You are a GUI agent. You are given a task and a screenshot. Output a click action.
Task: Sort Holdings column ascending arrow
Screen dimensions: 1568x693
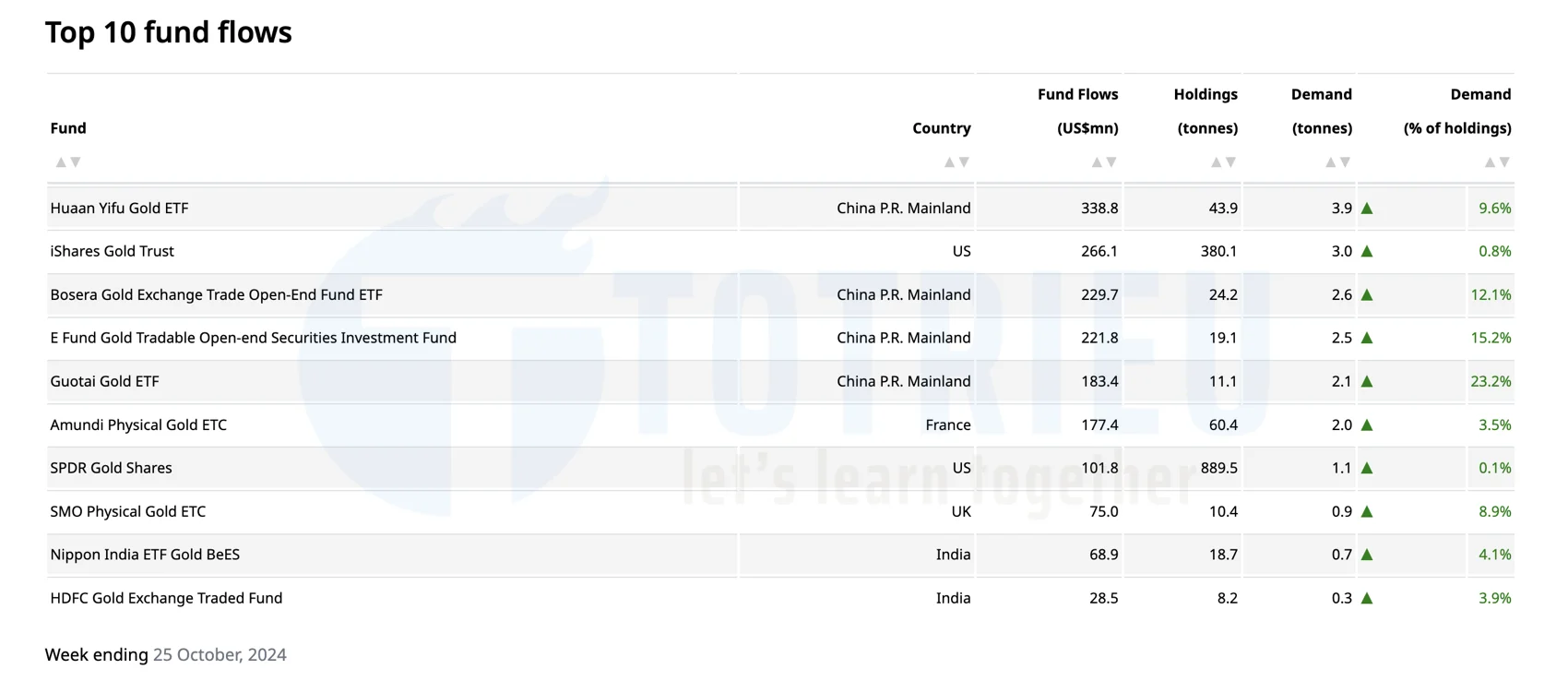click(1216, 162)
